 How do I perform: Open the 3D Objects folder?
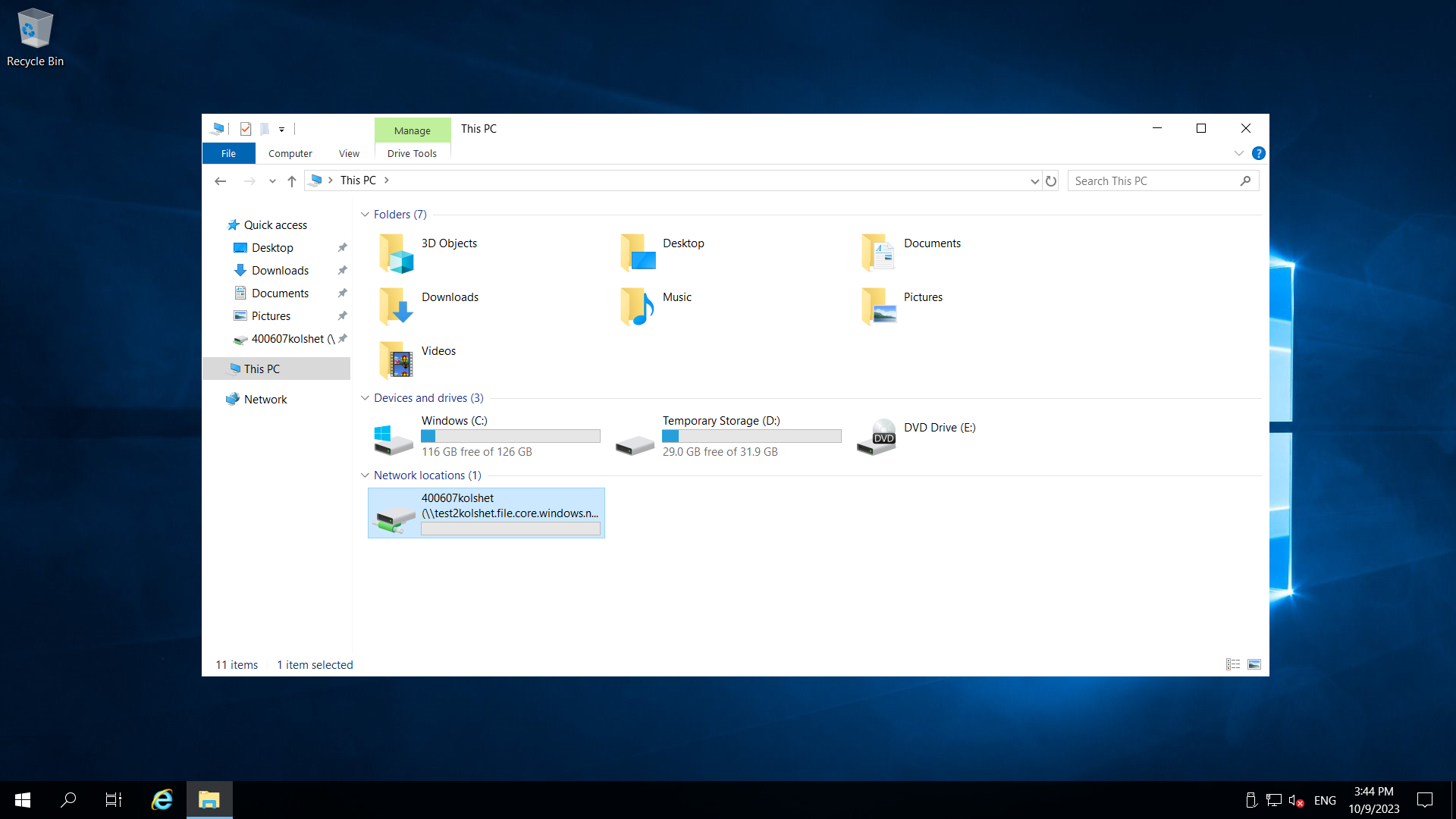pyautogui.click(x=449, y=243)
